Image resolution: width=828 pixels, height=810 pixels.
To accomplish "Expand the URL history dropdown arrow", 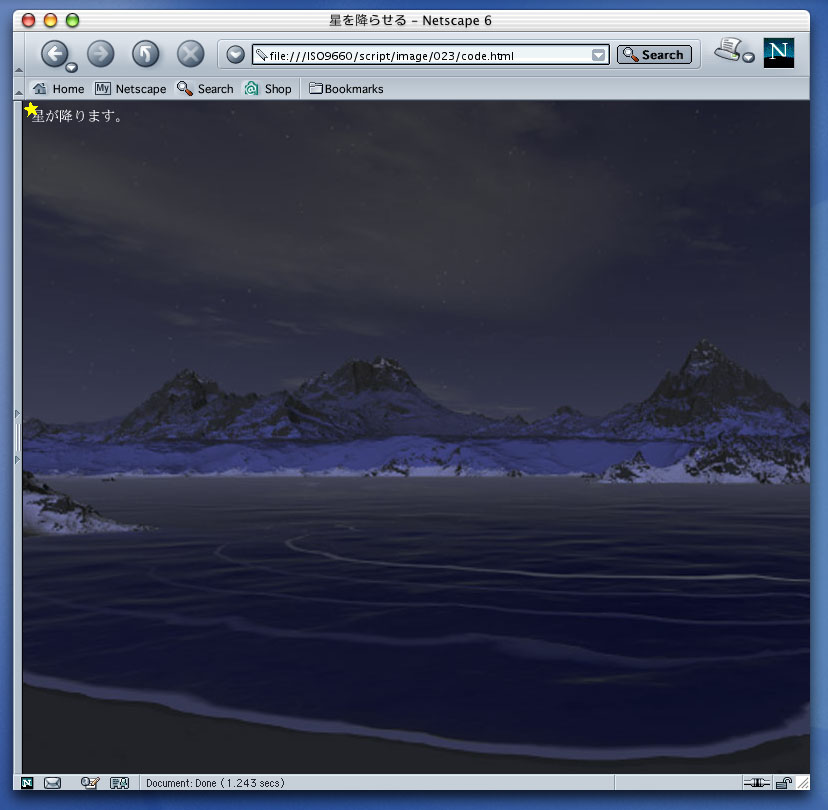I will (x=598, y=55).
